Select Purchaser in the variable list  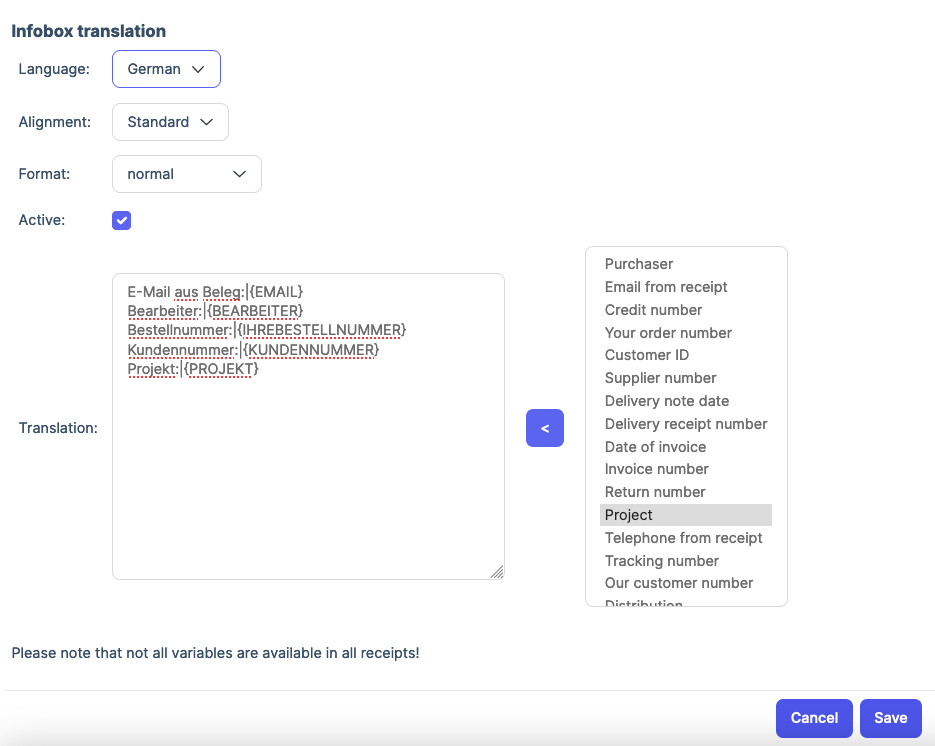639,264
